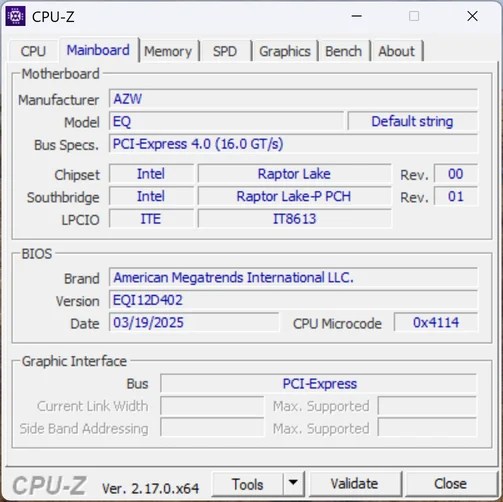The width and height of the screenshot is (503, 502).
Task: Click the Validate button
Action: (x=355, y=484)
